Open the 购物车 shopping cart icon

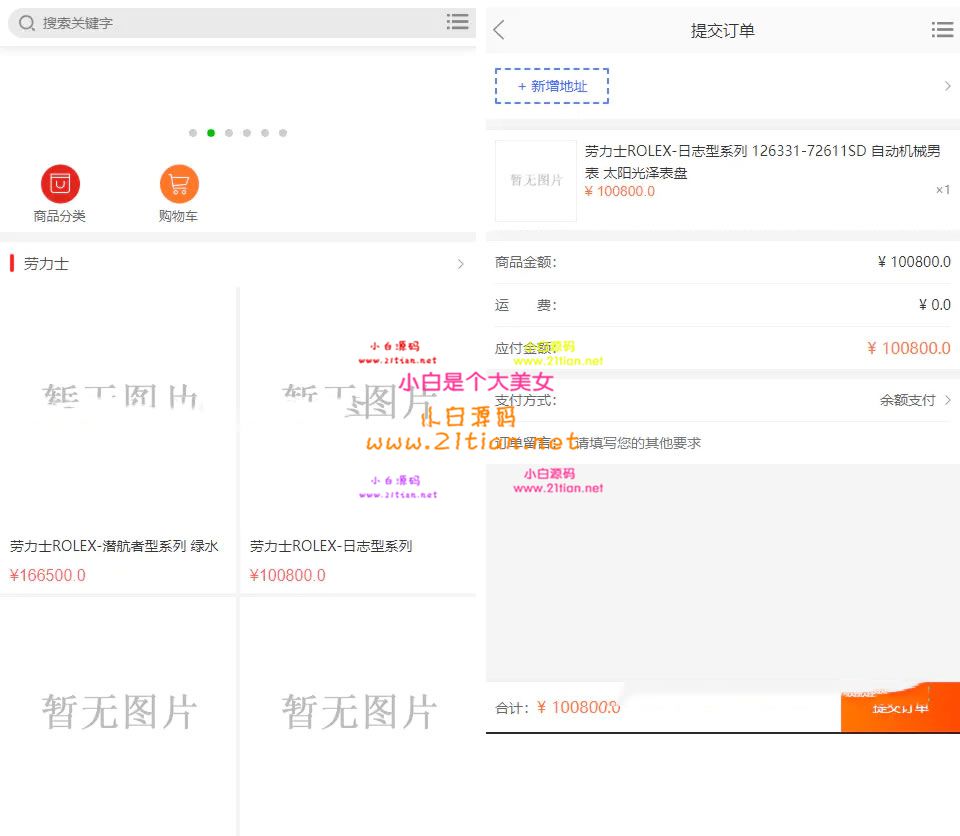[179, 183]
